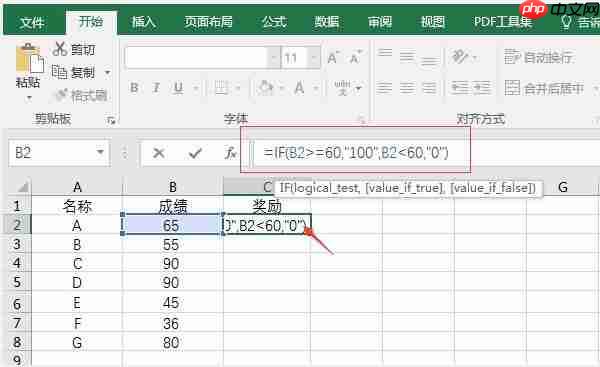This screenshot has height=367, width=600.
Task: Click cell containing score 80
Action: 173,343
